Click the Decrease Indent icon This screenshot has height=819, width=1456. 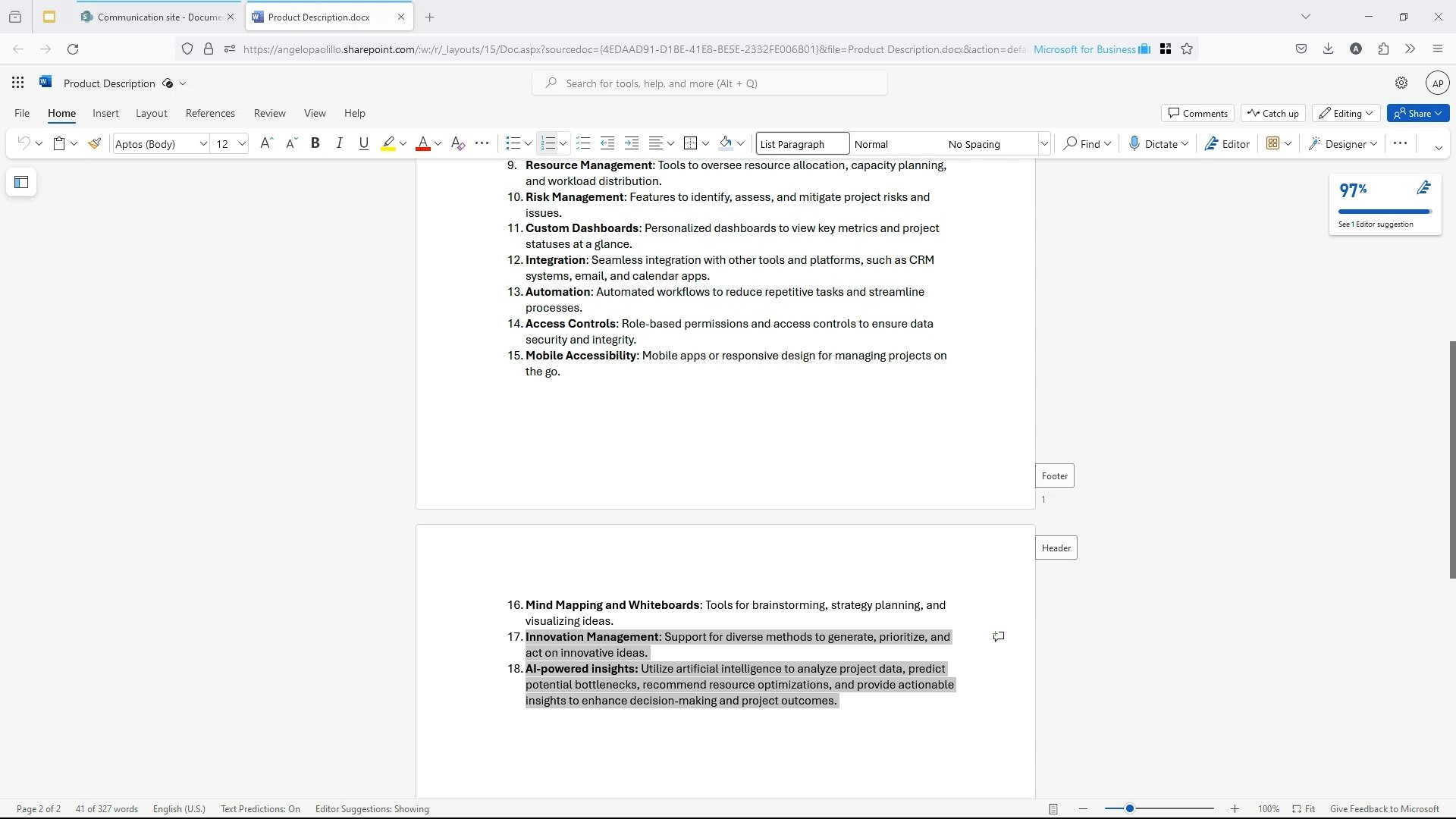coord(607,143)
